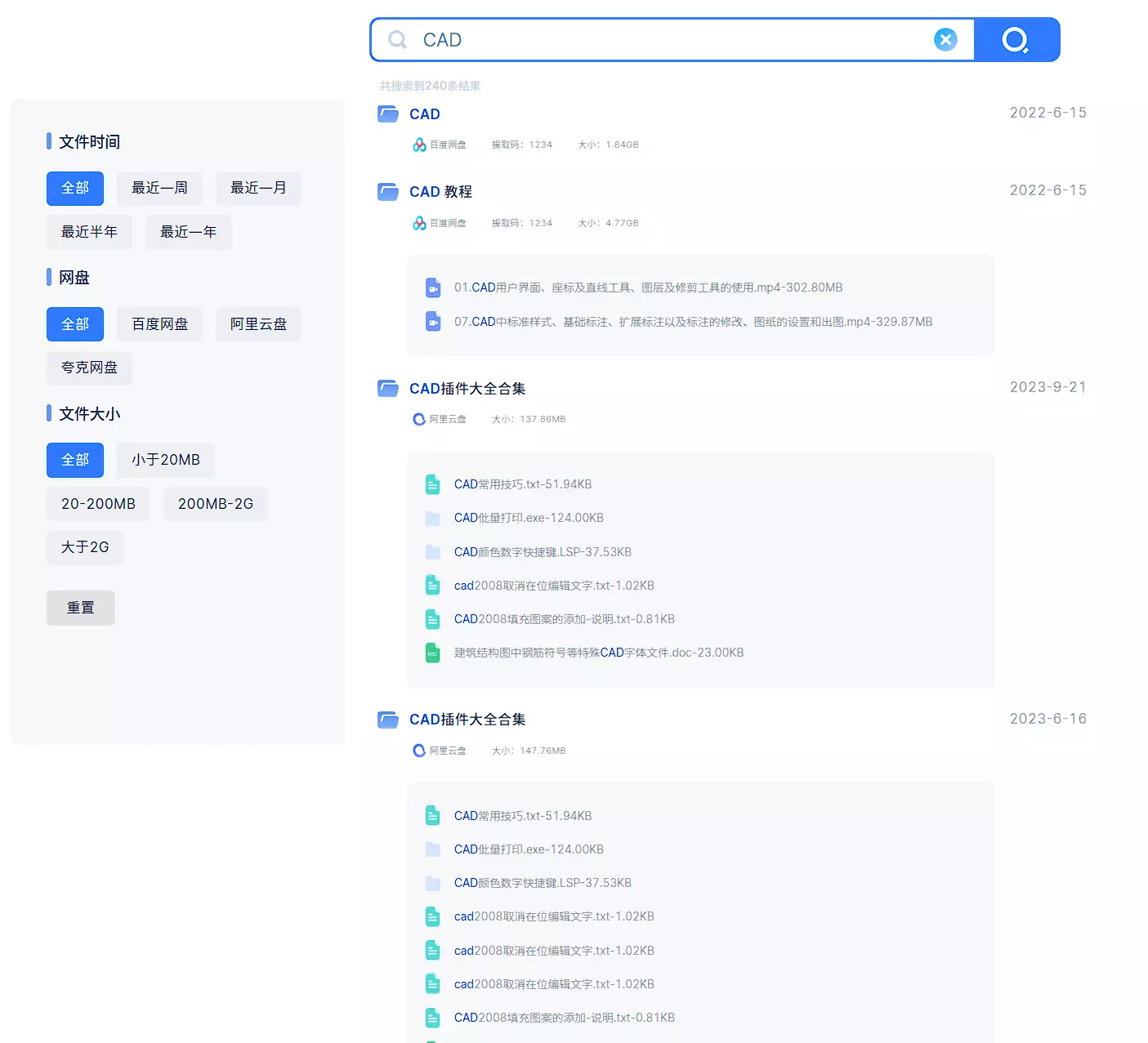Click into the CAD search input field

[x=670, y=40]
